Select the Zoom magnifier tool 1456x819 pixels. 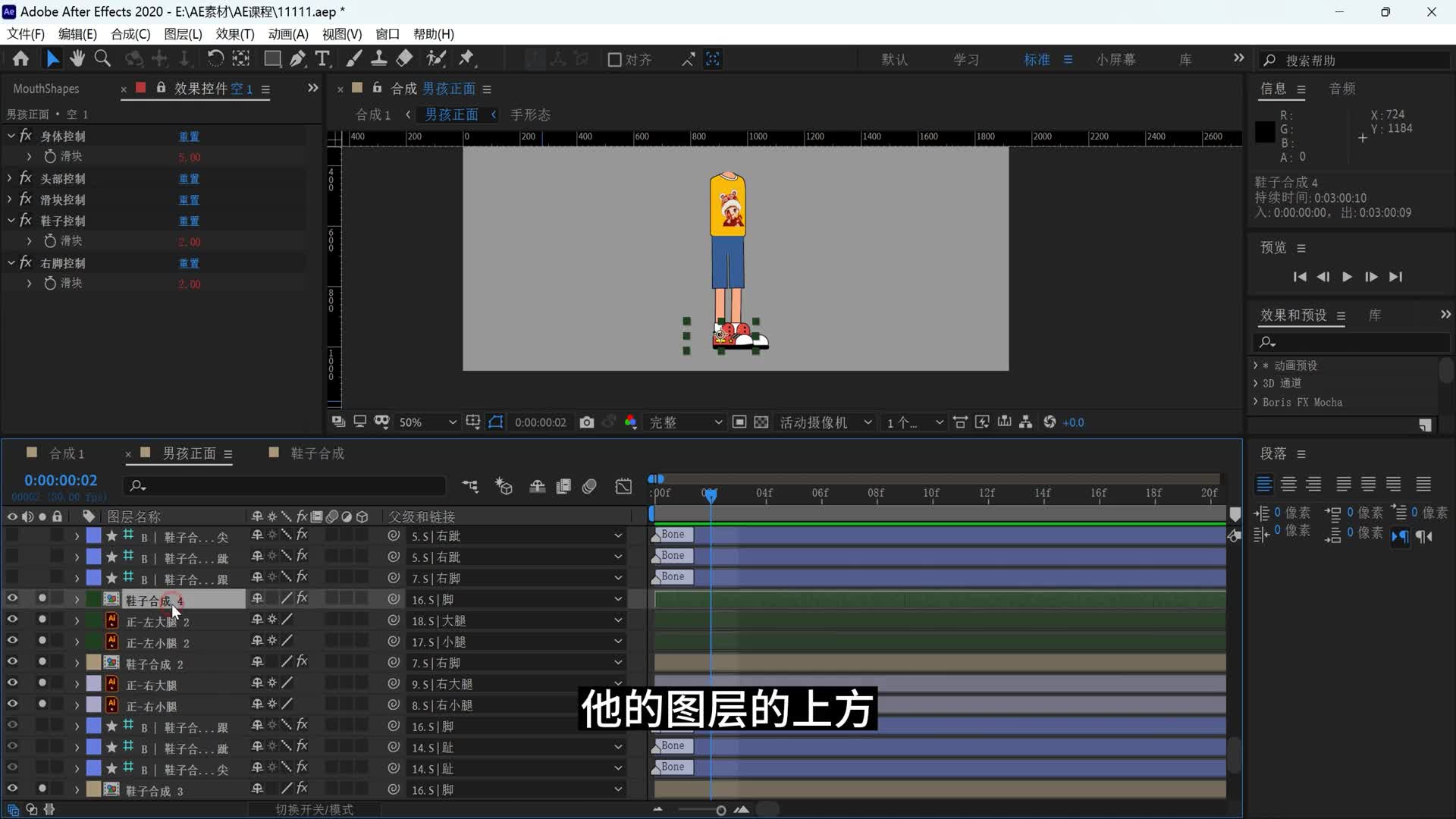click(102, 59)
